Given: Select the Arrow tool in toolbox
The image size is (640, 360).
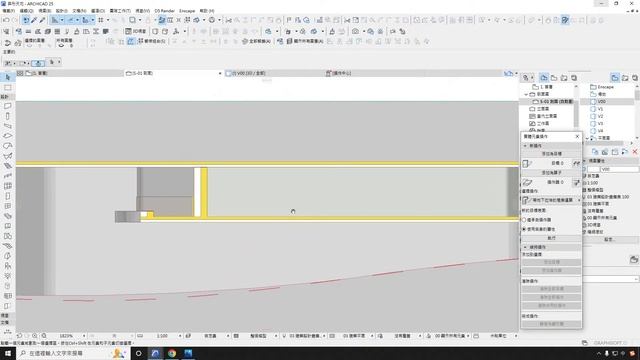Looking at the screenshot, I should (x=8, y=77).
